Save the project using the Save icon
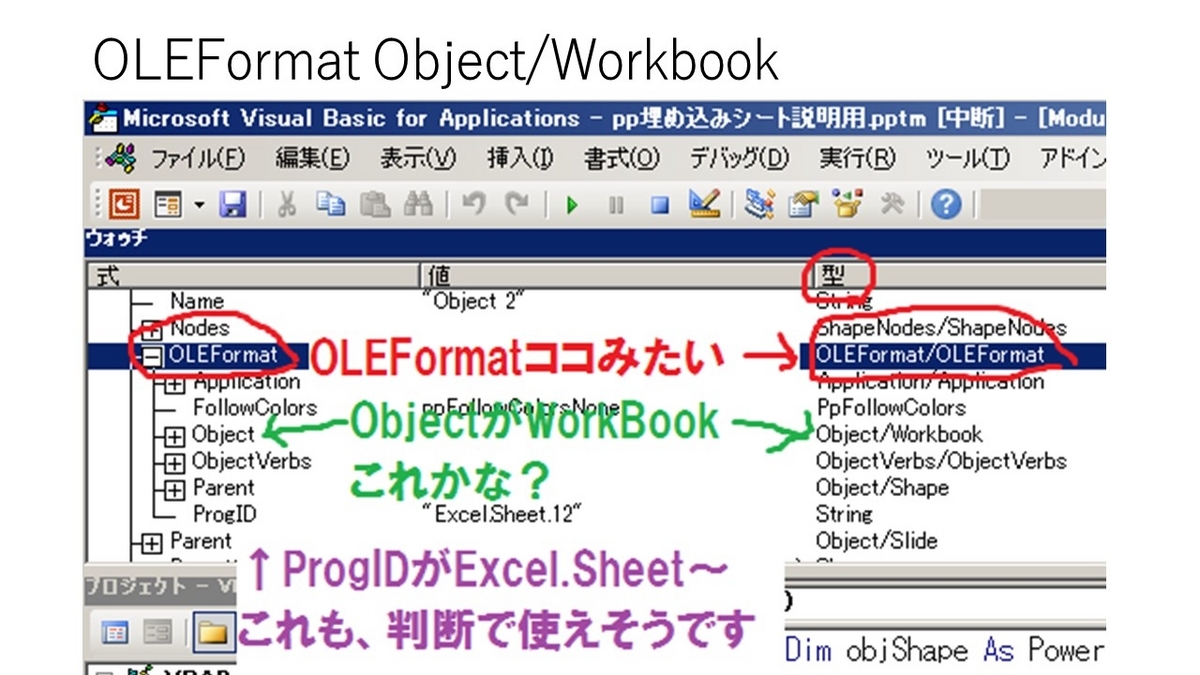Viewport: 1200px width, 675px height. [x=232, y=206]
